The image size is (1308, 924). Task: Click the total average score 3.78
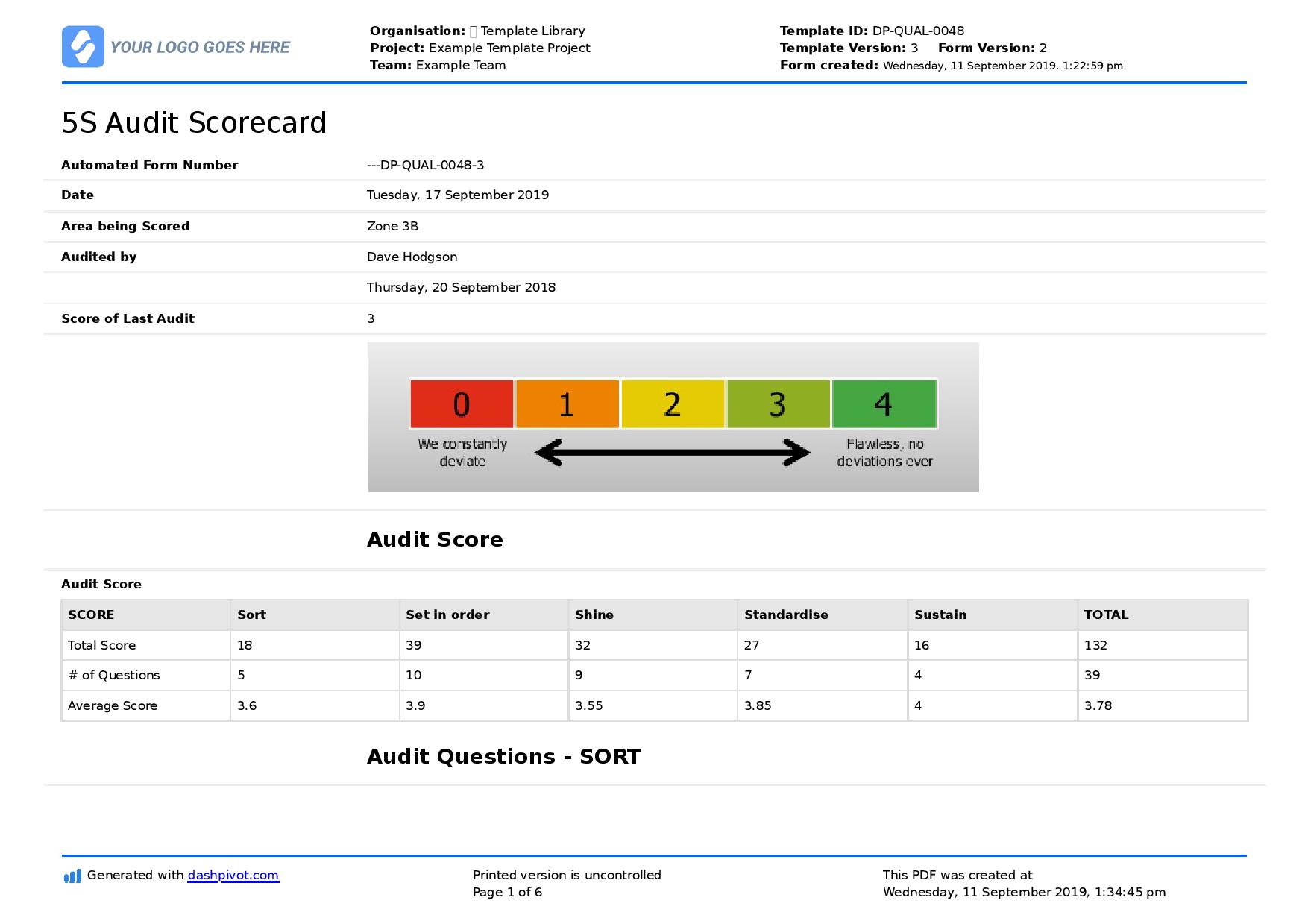(x=1098, y=705)
